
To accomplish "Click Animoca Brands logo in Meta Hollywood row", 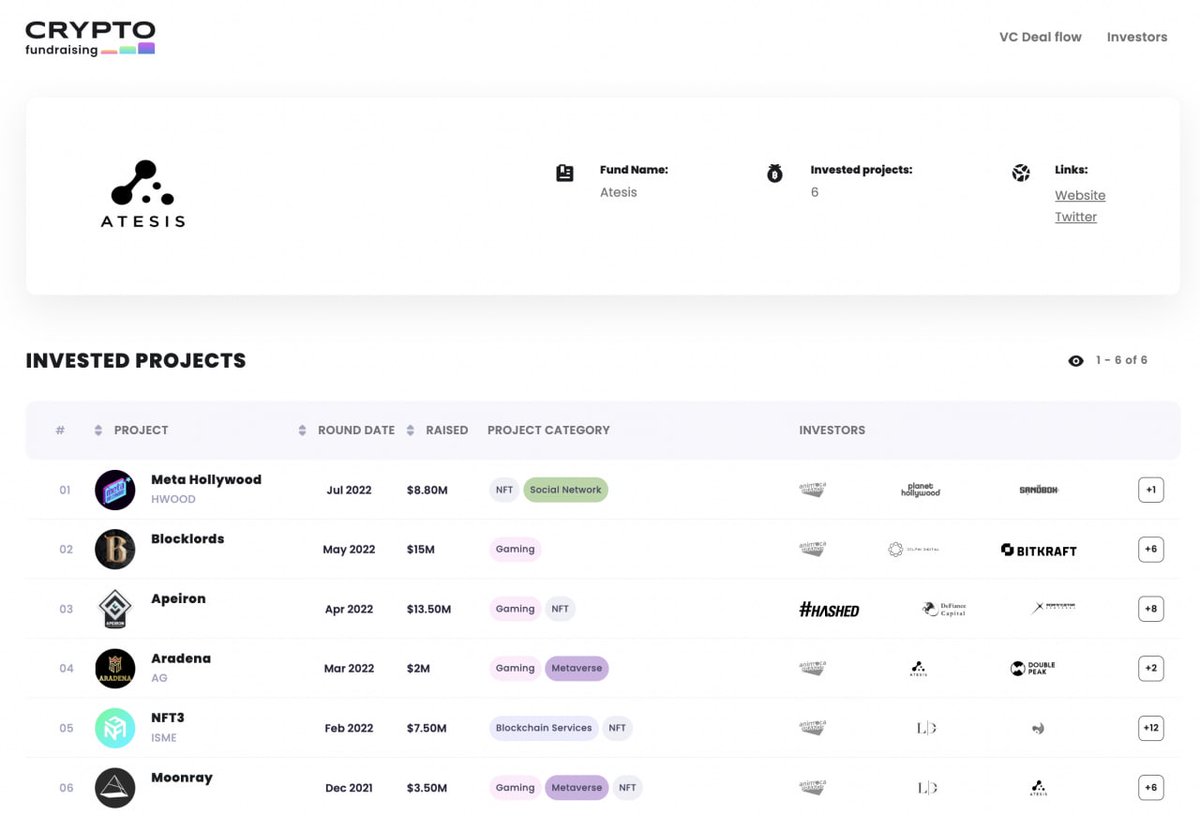I will pyautogui.click(x=813, y=490).
